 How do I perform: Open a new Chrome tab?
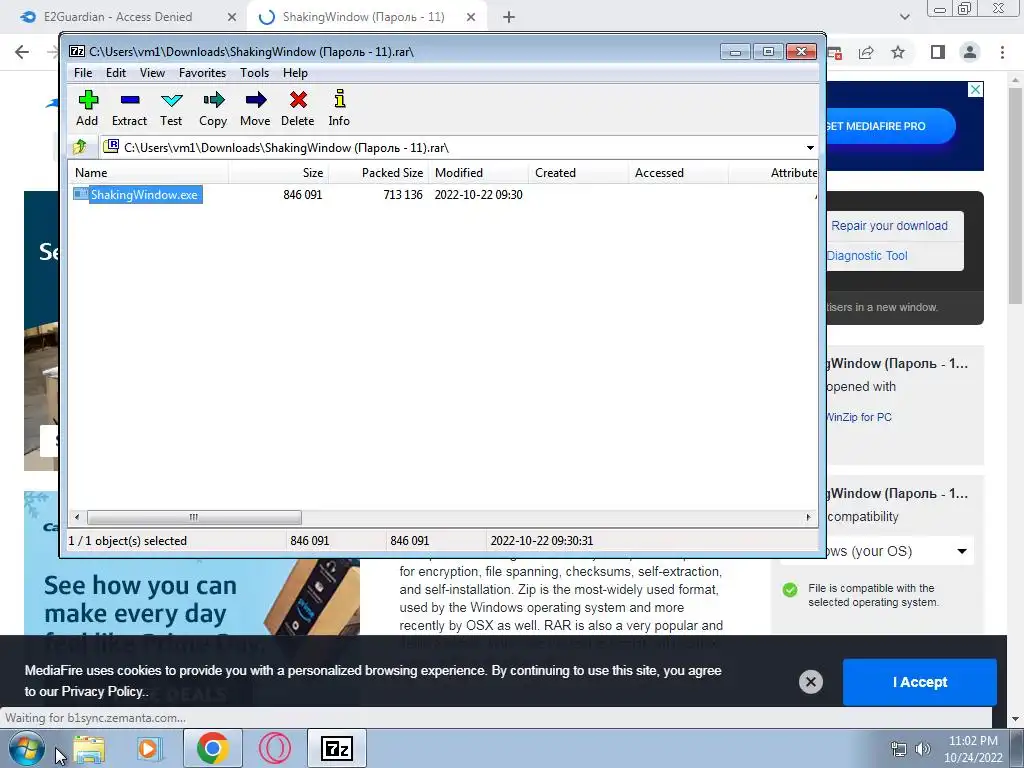coord(509,18)
